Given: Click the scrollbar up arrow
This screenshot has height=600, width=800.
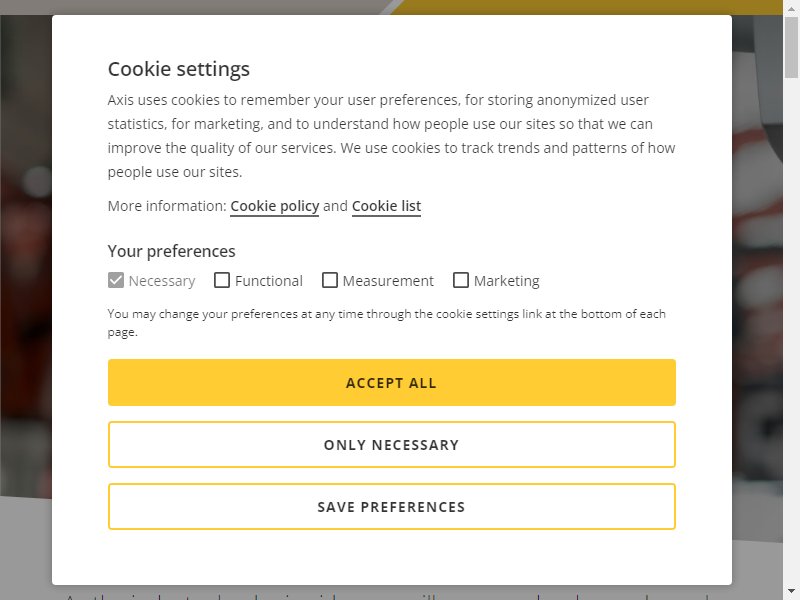Looking at the screenshot, I should 791,7.
